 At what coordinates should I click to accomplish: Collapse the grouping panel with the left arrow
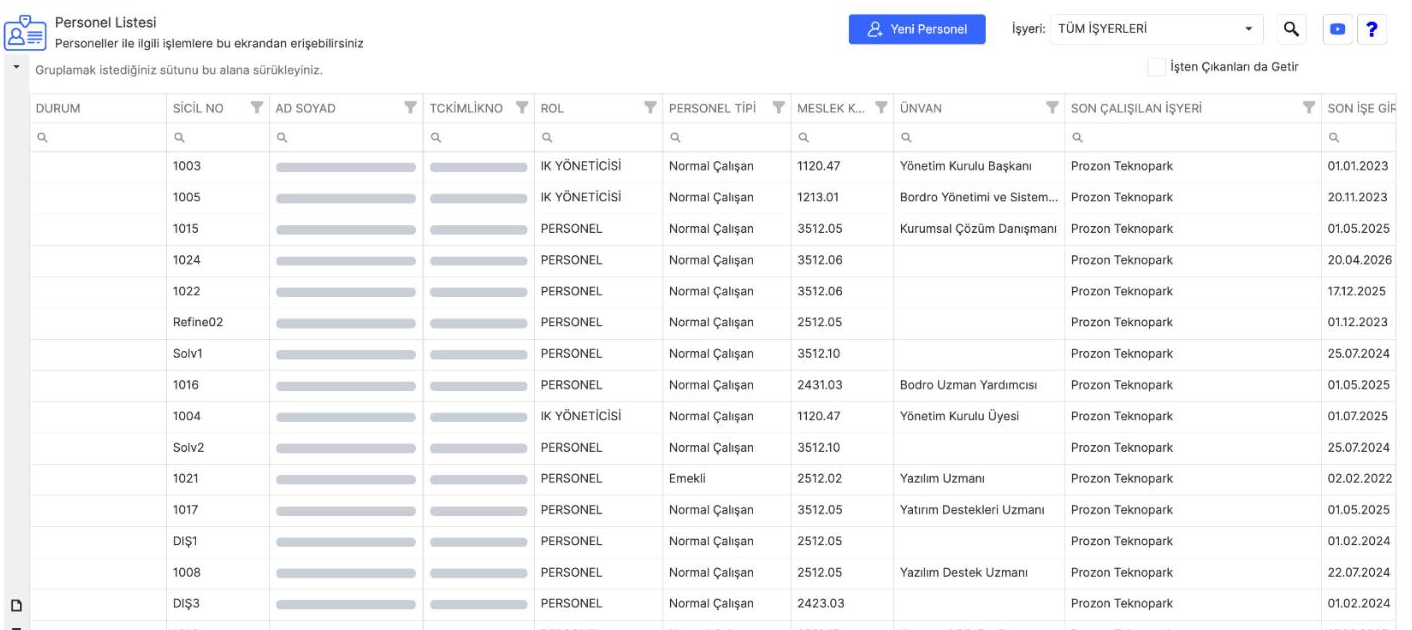(x=15, y=70)
